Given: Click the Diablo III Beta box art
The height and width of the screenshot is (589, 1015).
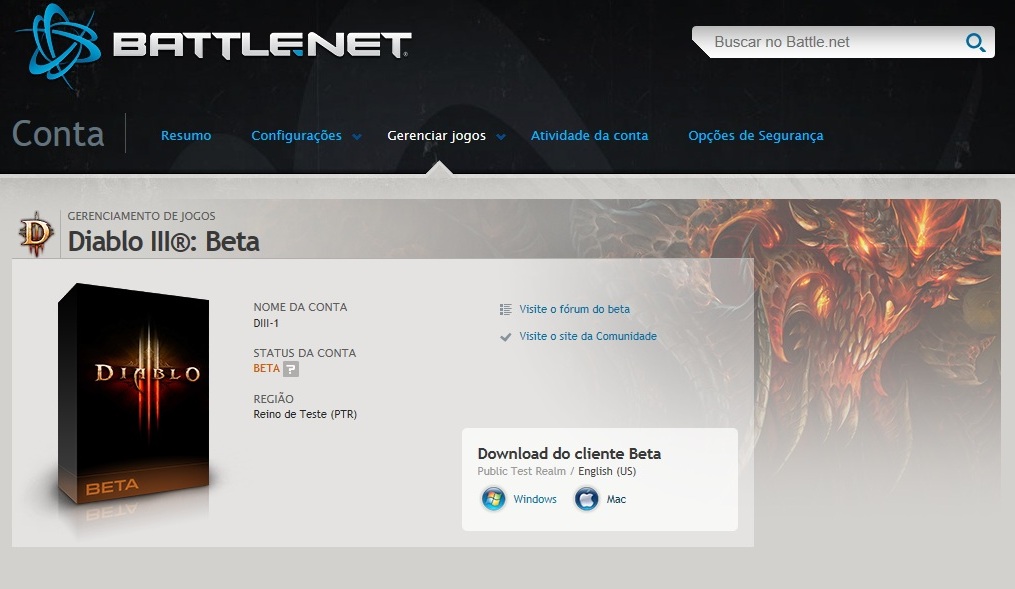Looking at the screenshot, I should tap(134, 395).
